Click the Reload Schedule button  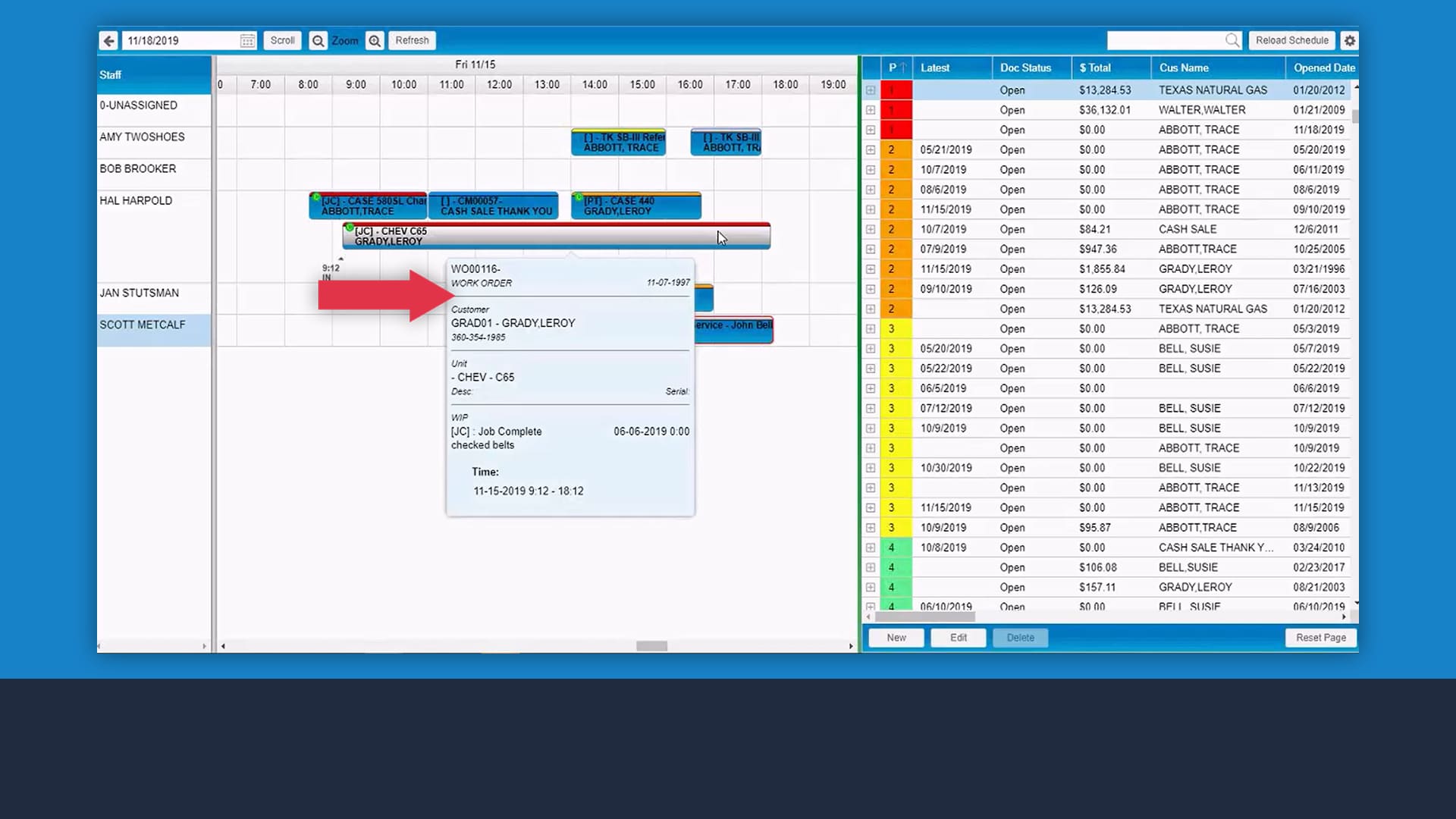tap(1291, 41)
